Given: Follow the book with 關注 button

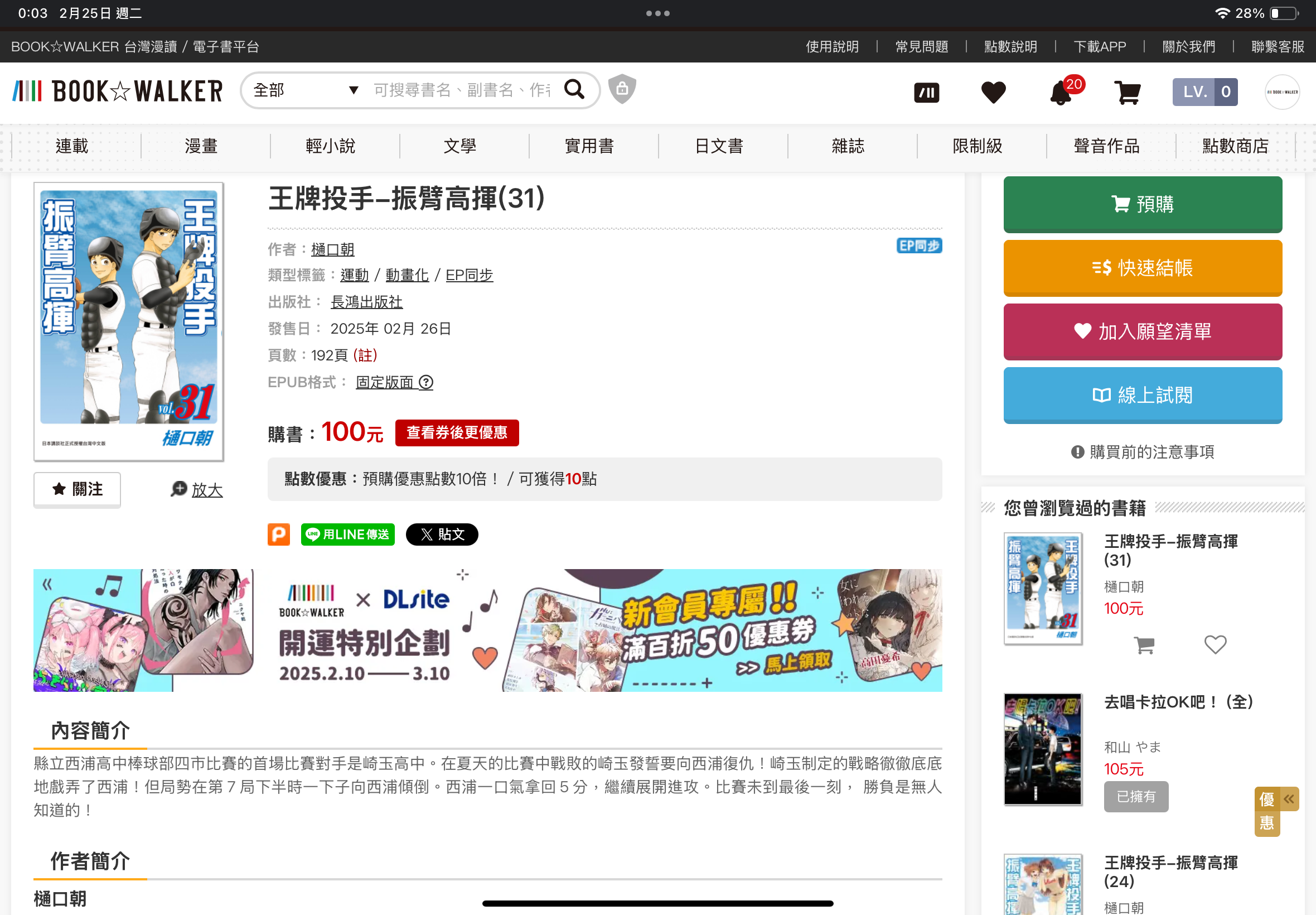Looking at the screenshot, I should tap(78, 489).
